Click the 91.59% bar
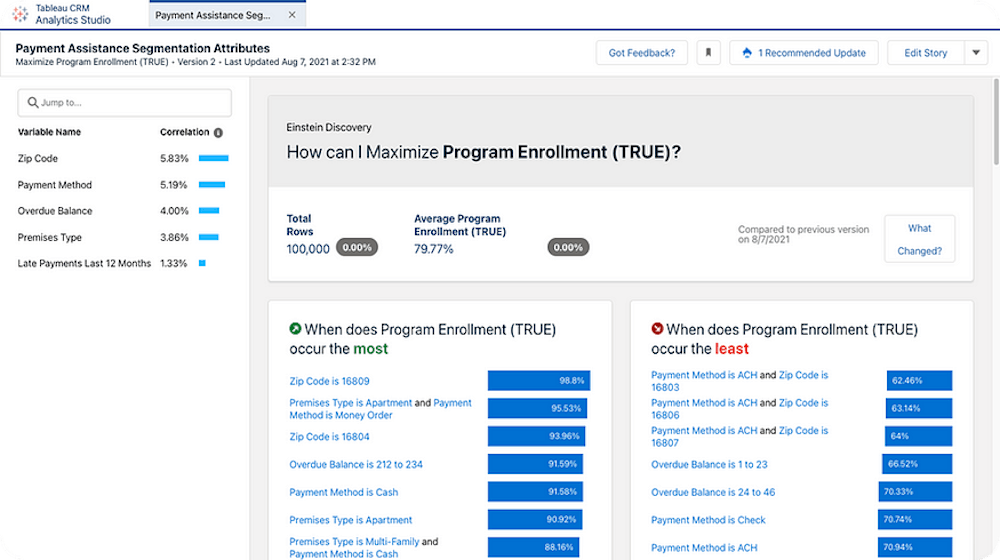 pyautogui.click(x=535, y=464)
